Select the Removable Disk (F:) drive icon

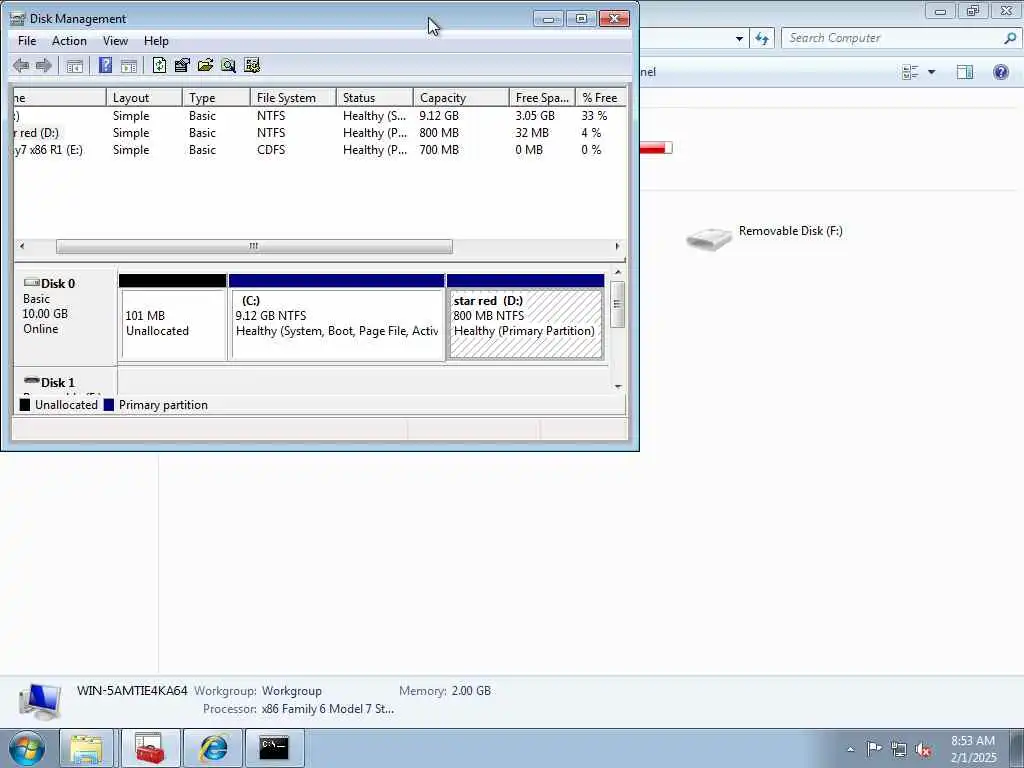tap(709, 238)
